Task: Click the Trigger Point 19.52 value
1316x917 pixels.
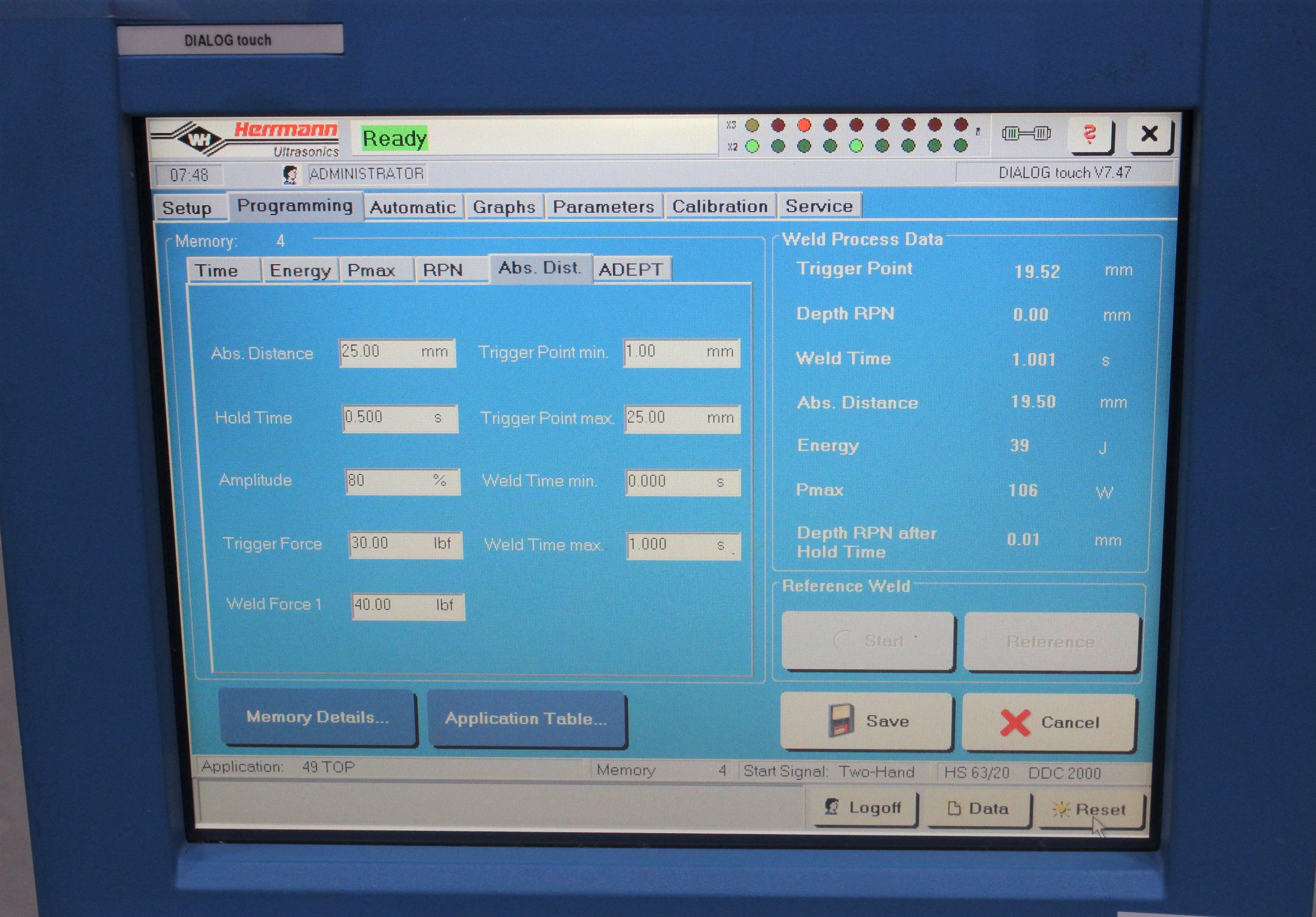Action: tap(1037, 271)
